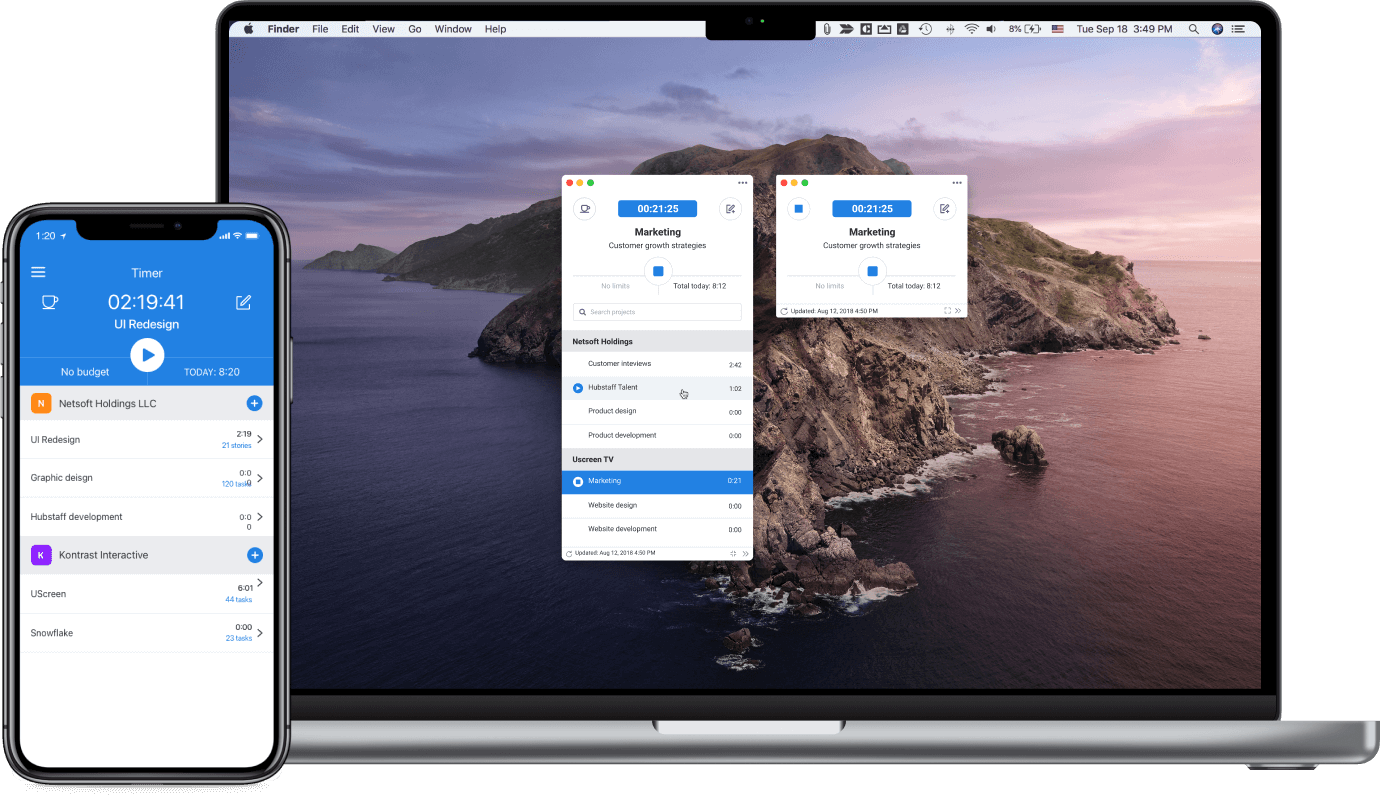The image size is (1380, 800).
Task: Stop the timer with the center stop button, compact window
Action: [x=872, y=271]
